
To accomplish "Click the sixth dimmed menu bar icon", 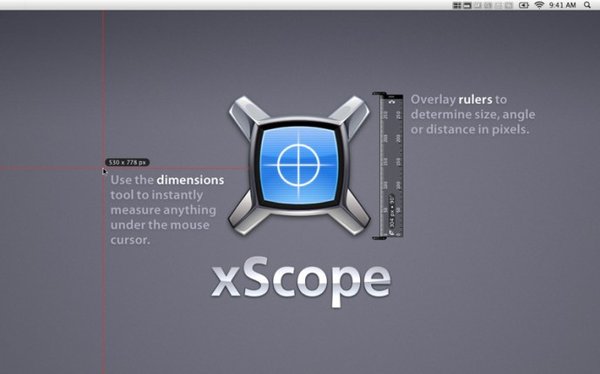I will (509, 5).
